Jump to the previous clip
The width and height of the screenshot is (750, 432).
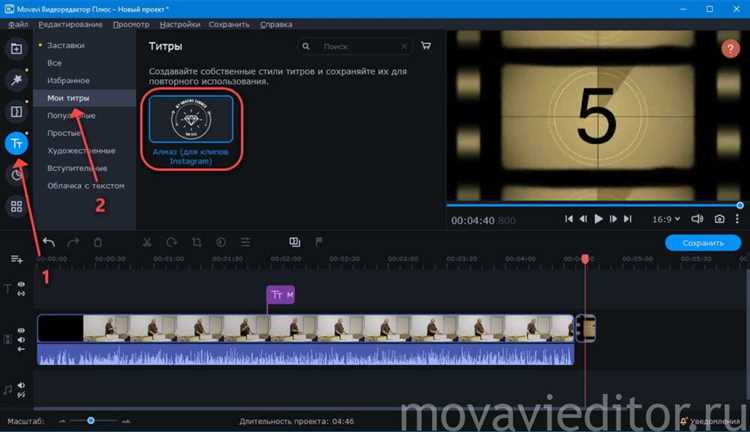click(x=569, y=219)
